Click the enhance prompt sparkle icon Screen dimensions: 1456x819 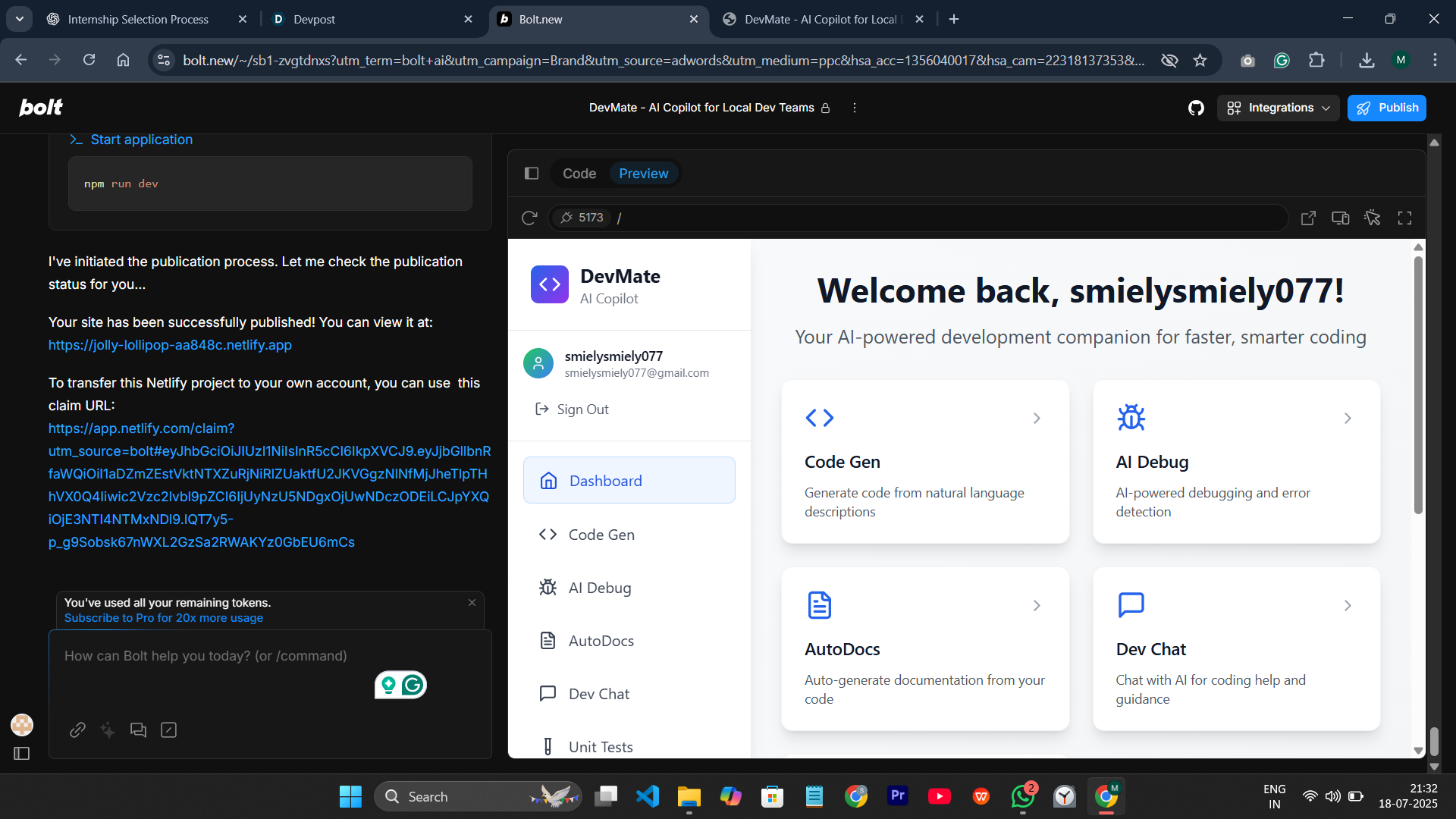click(108, 730)
